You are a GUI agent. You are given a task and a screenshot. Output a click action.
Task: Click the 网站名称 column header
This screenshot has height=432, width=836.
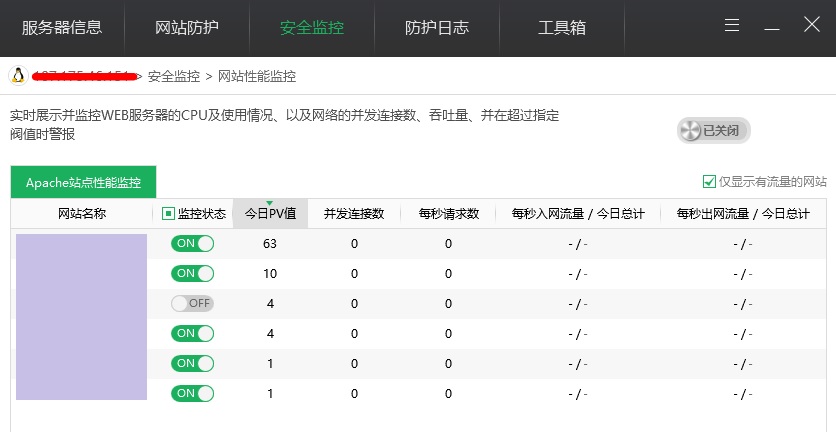(x=82, y=213)
